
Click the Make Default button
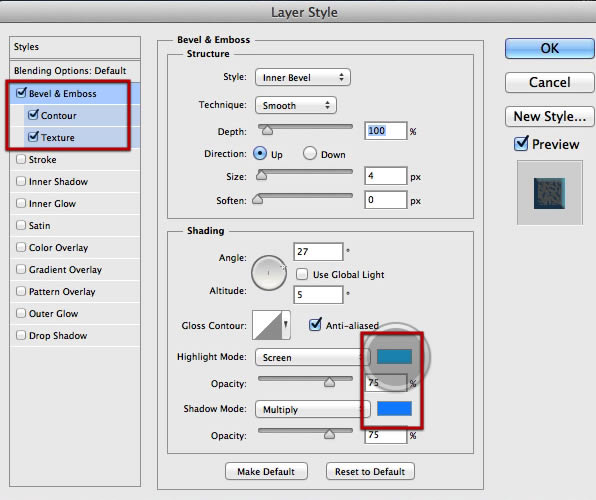(266, 471)
